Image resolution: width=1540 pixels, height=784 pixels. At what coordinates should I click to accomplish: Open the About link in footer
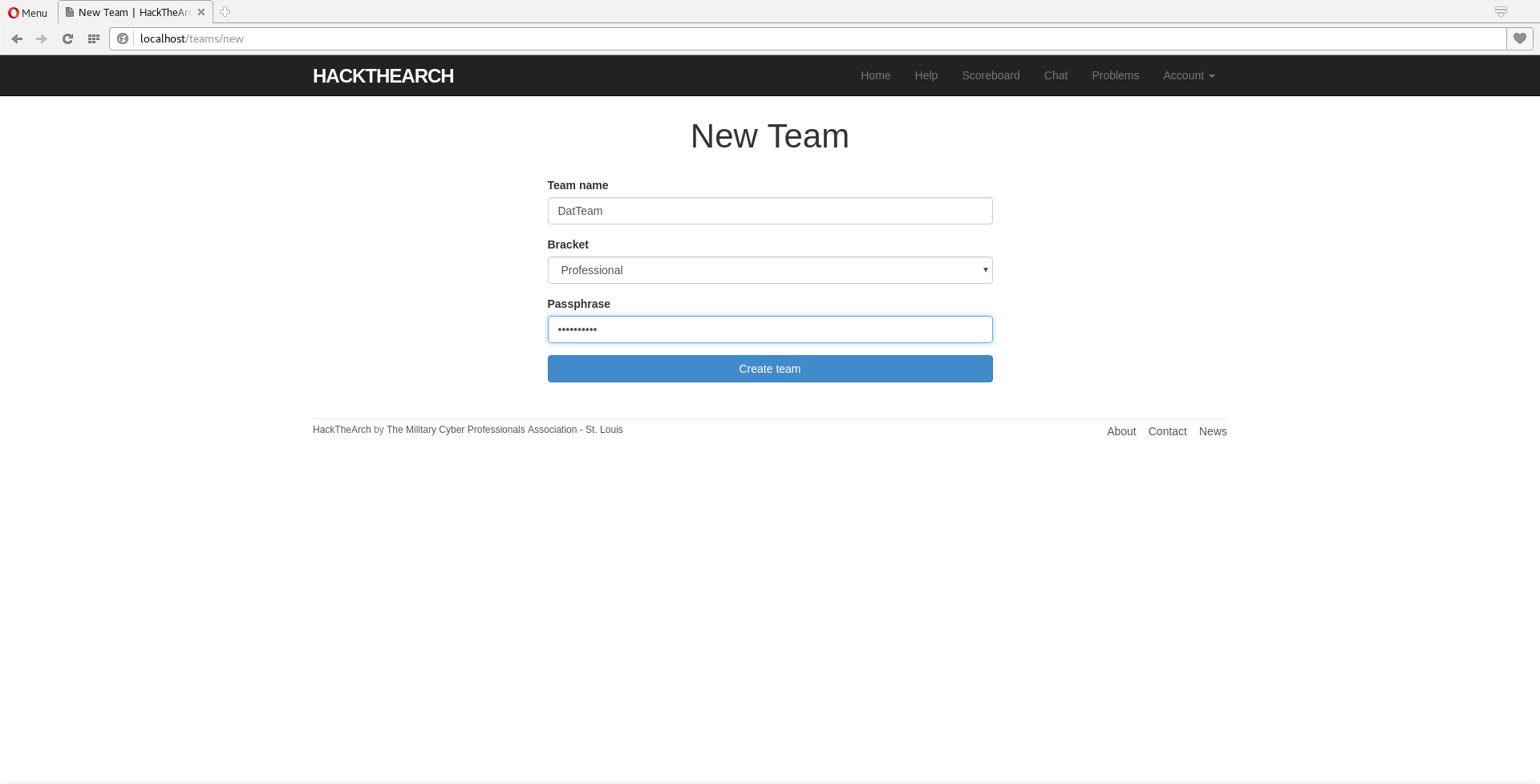point(1121,431)
